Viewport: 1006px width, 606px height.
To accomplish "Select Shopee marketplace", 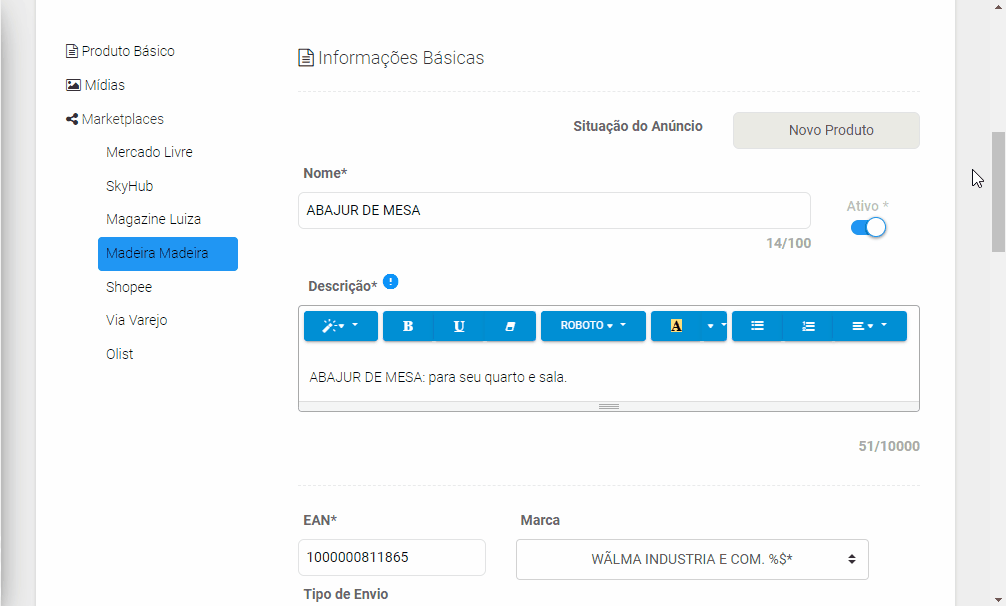I will coord(129,287).
